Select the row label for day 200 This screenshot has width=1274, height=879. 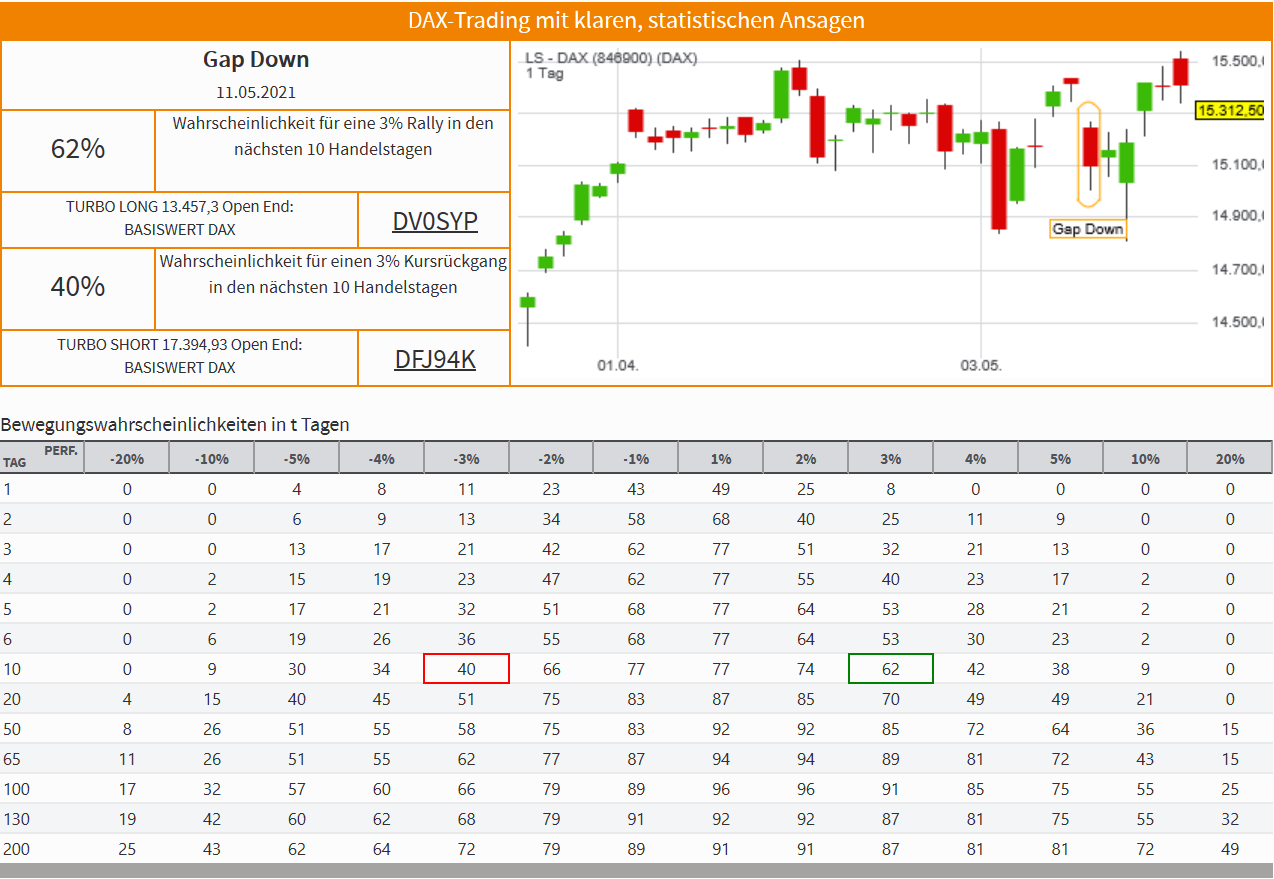[x=16, y=849]
